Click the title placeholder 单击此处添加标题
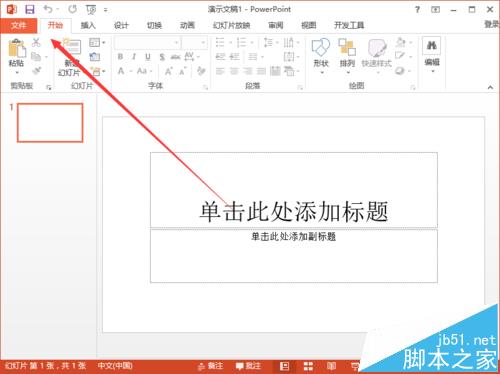The width and height of the screenshot is (500, 374). (294, 212)
